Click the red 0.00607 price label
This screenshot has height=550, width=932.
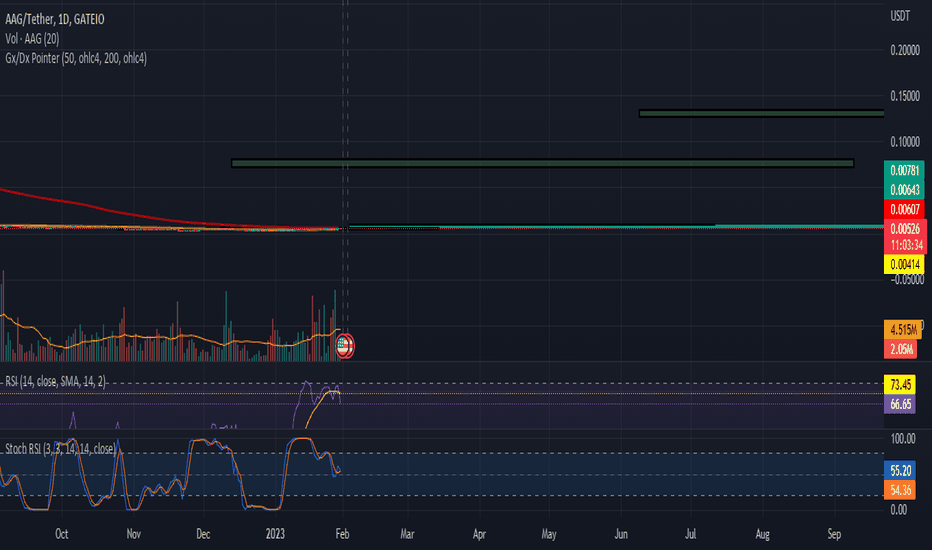point(904,209)
